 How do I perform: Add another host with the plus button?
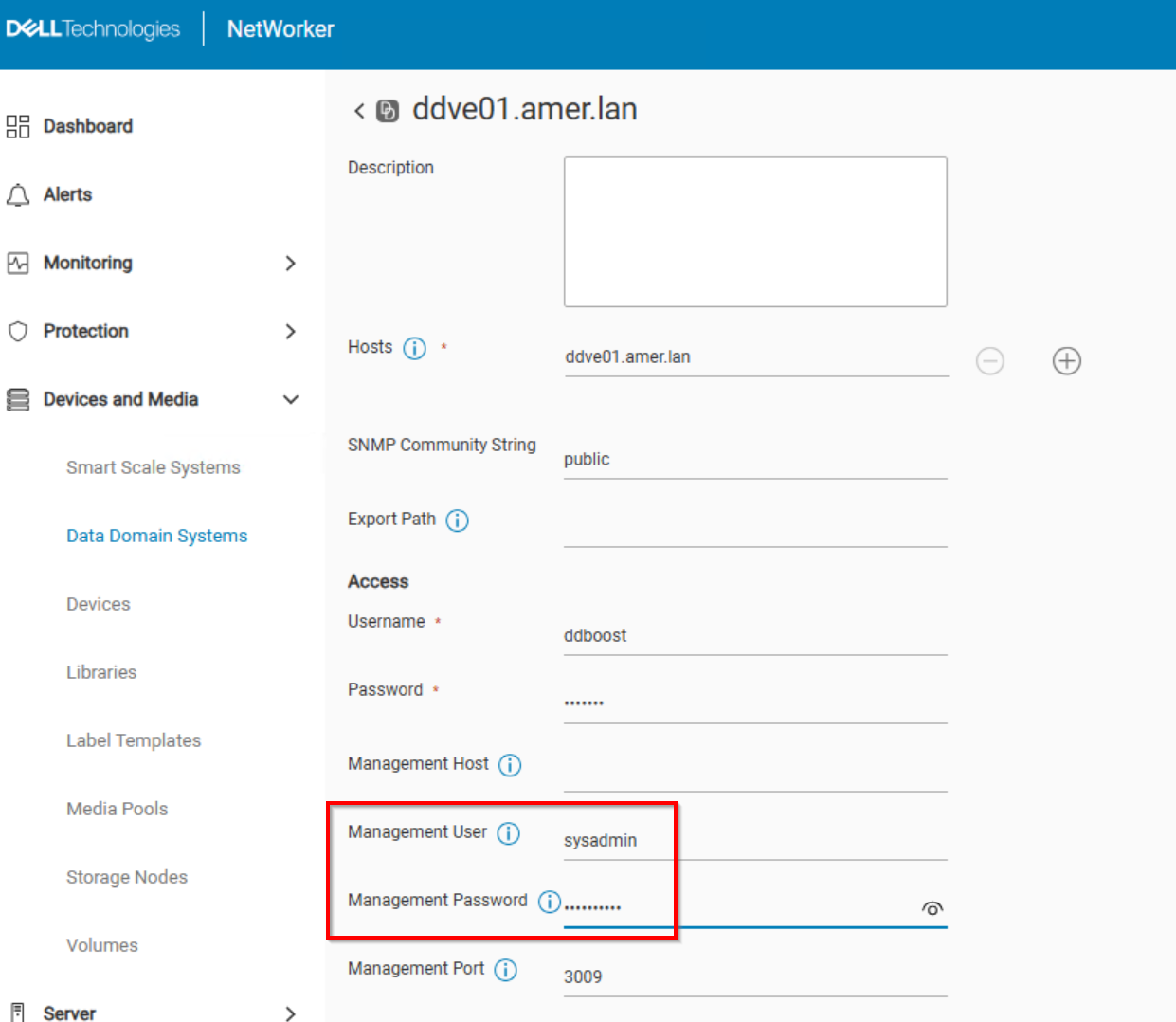[1066, 360]
